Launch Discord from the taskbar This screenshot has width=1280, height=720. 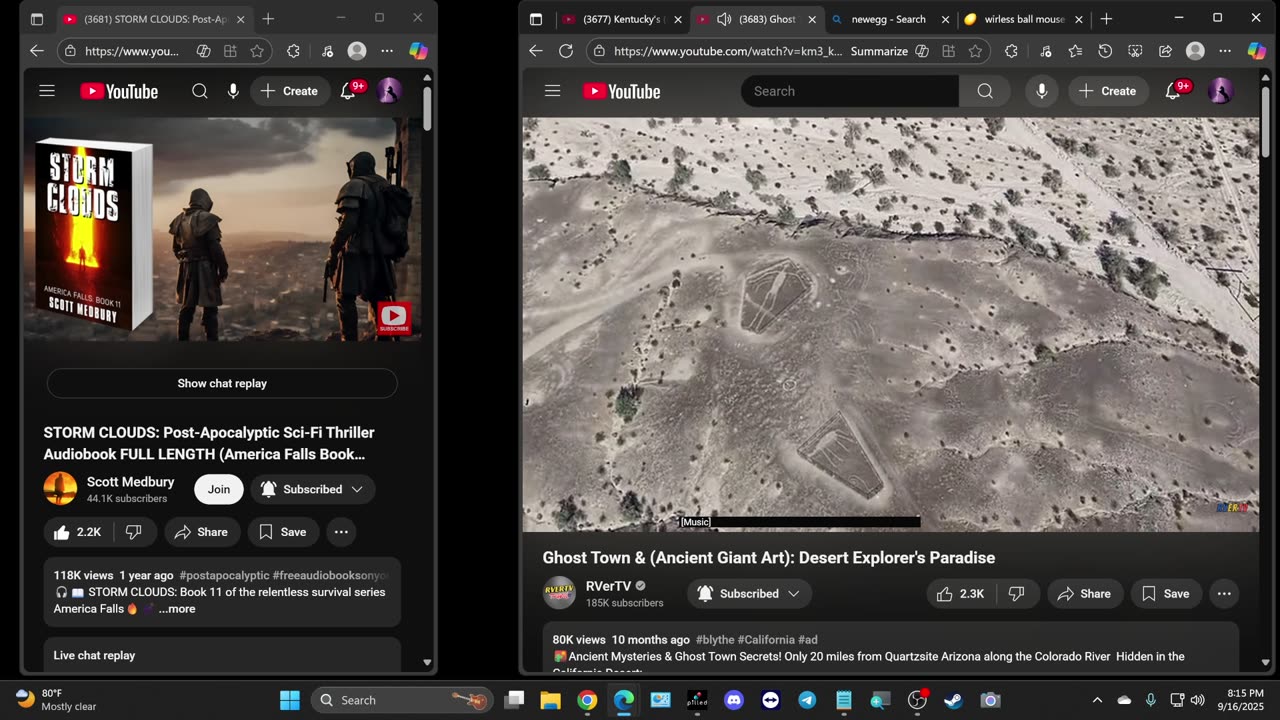734,700
